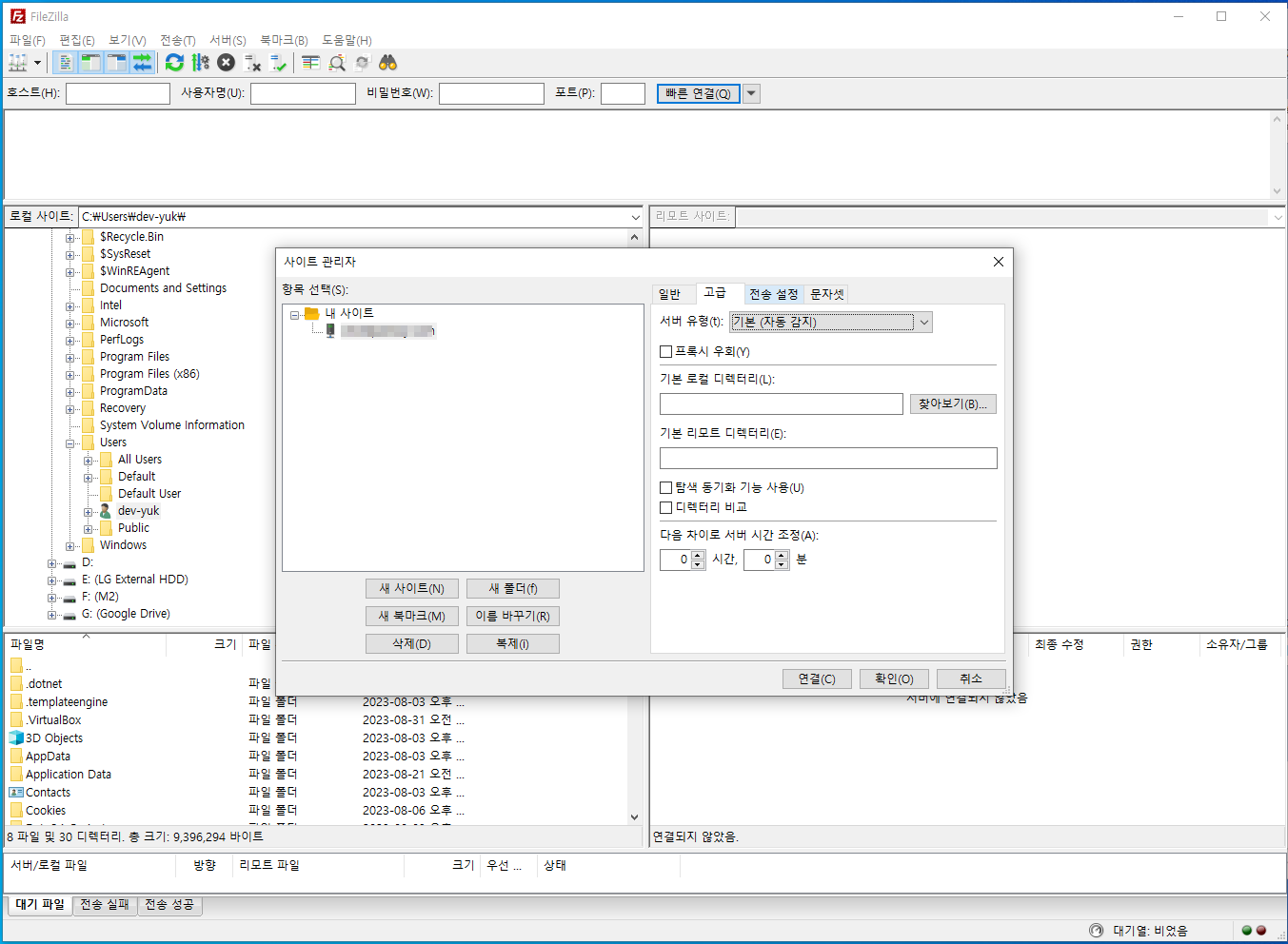Increase the hours spinner value

point(698,555)
